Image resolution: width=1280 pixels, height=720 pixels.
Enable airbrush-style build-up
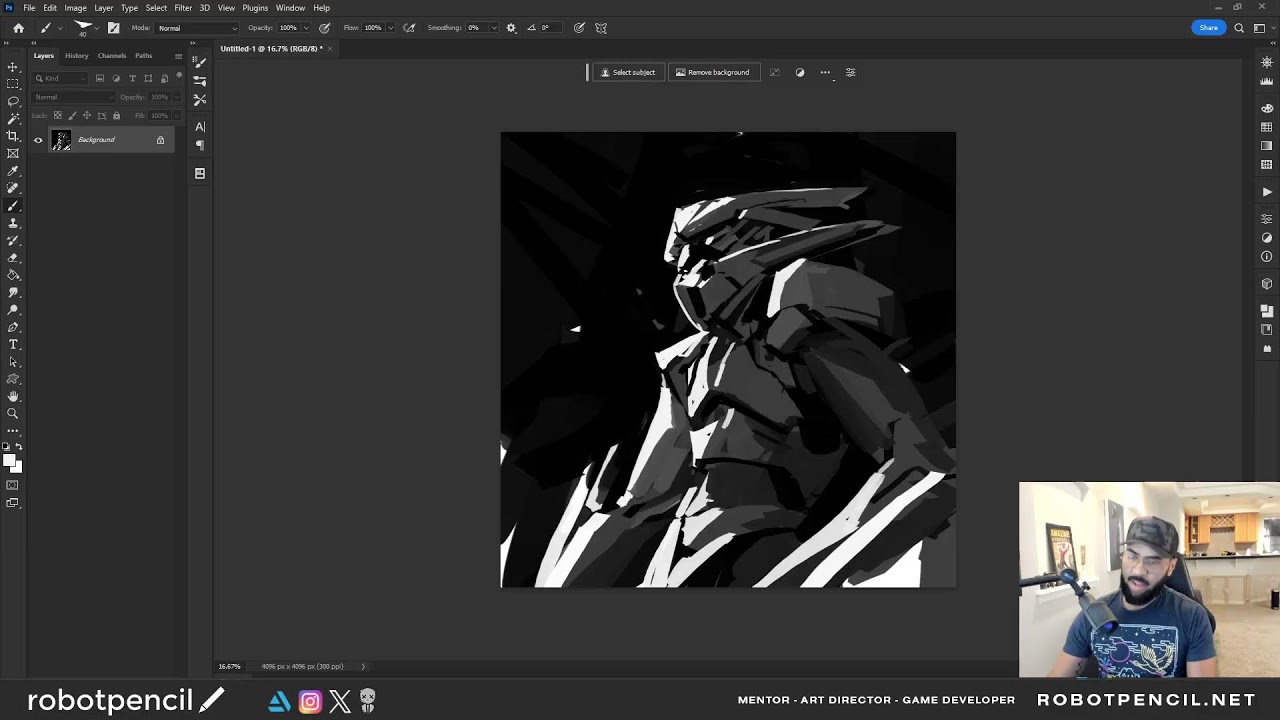coord(409,28)
